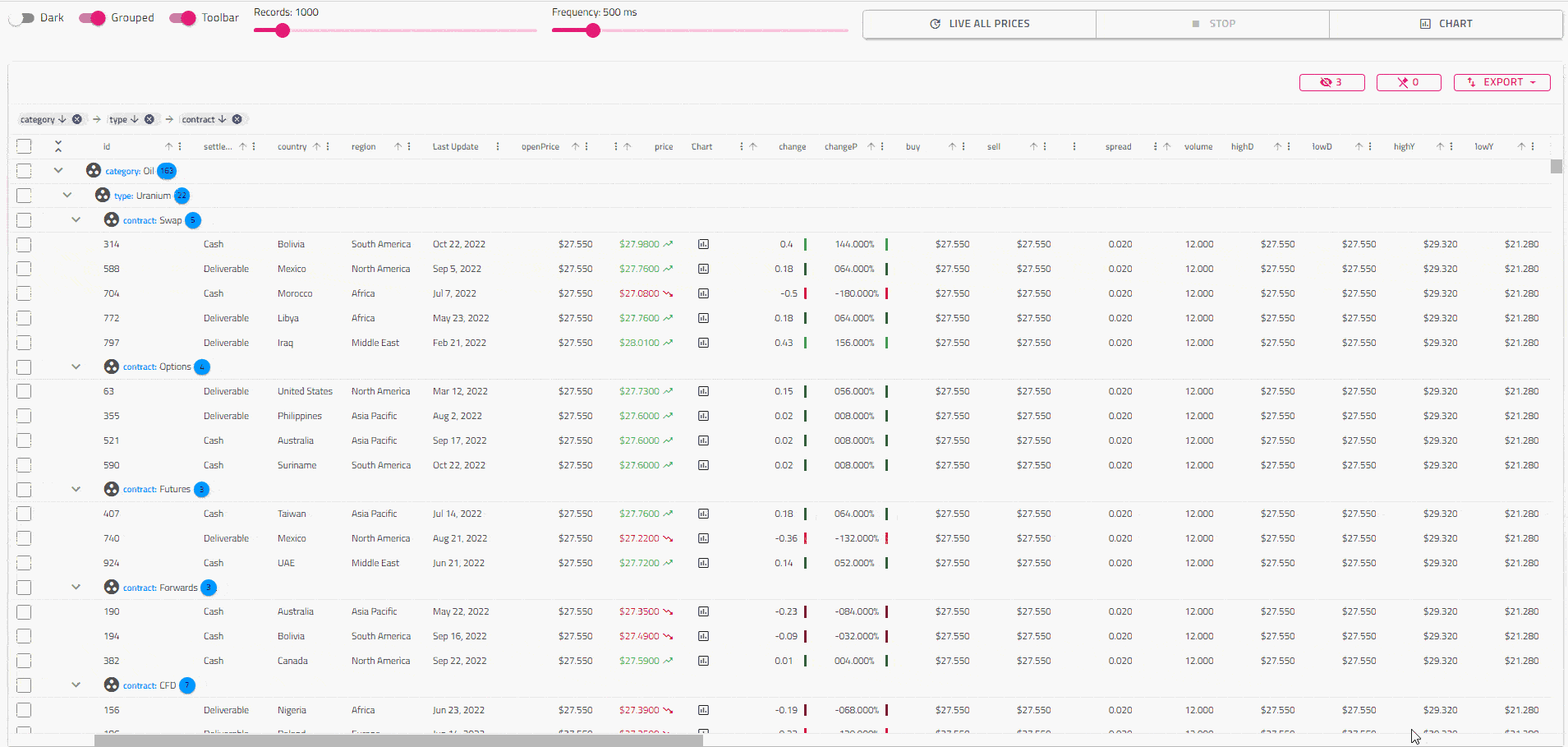
Task: Open the openPrice column menu dots
Action: point(586,146)
